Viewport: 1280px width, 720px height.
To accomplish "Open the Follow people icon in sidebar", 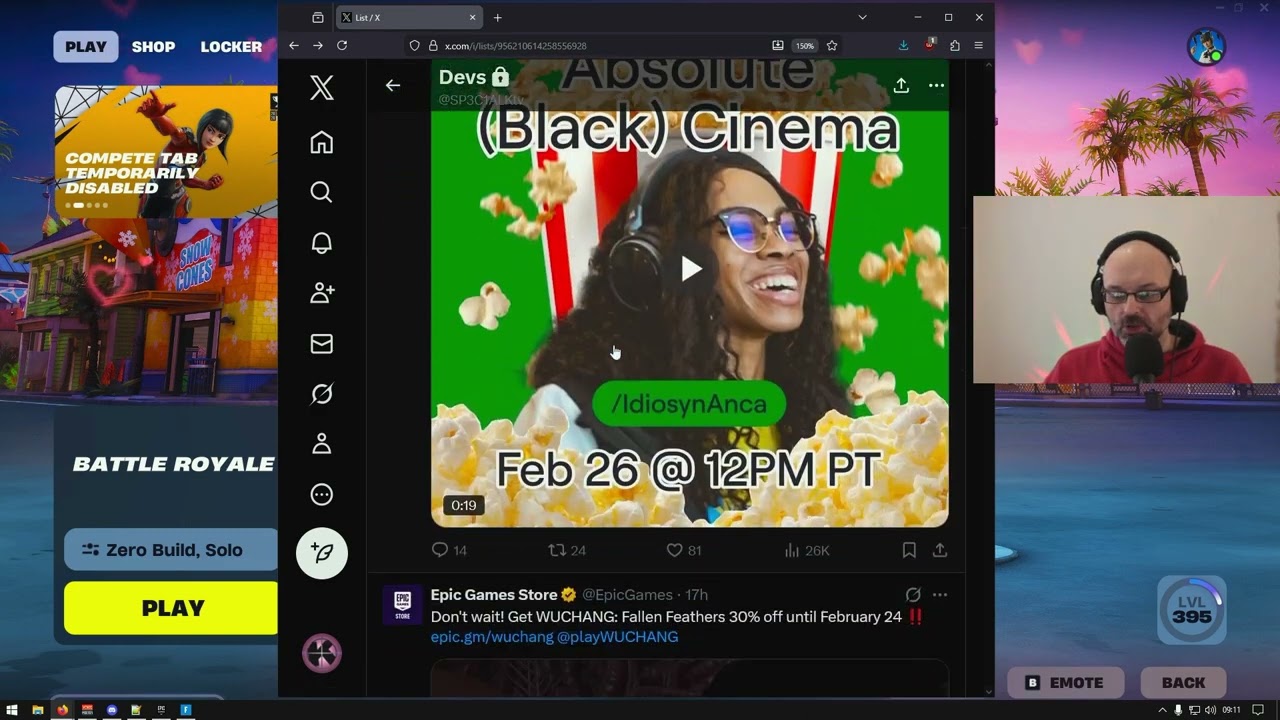I will [322, 293].
